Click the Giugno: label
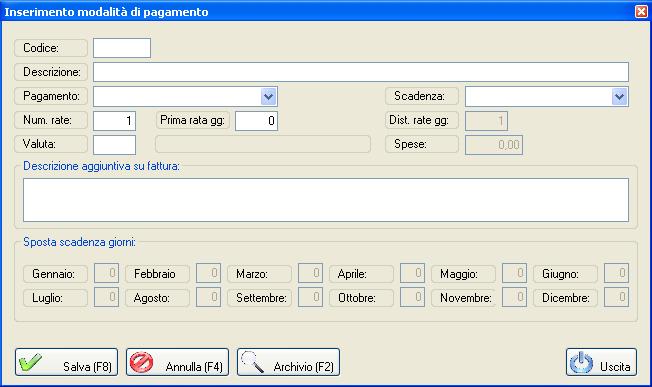The image size is (652, 387). (x=560, y=274)
